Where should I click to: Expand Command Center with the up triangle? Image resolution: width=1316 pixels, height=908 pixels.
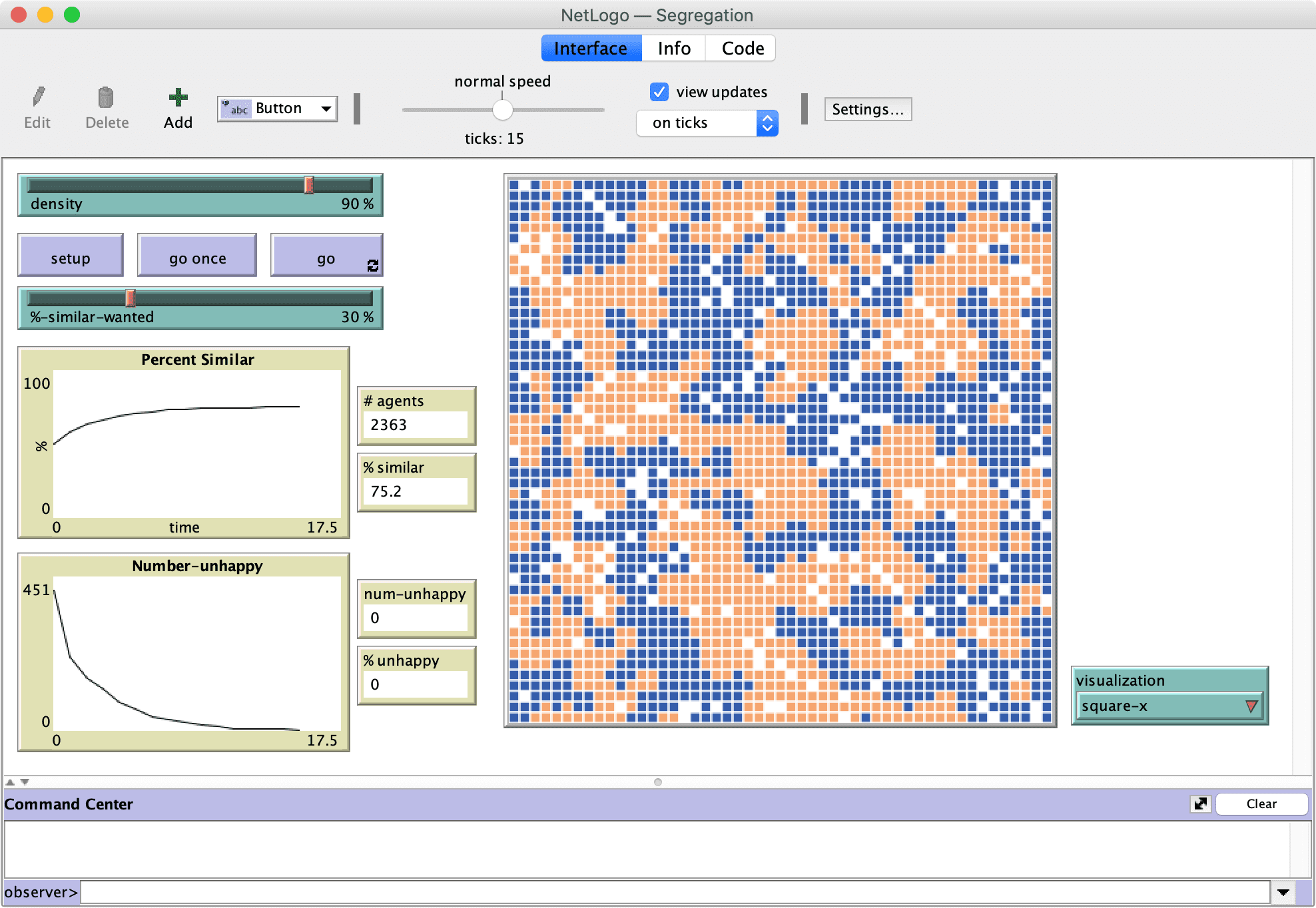[x=10, y=782]
